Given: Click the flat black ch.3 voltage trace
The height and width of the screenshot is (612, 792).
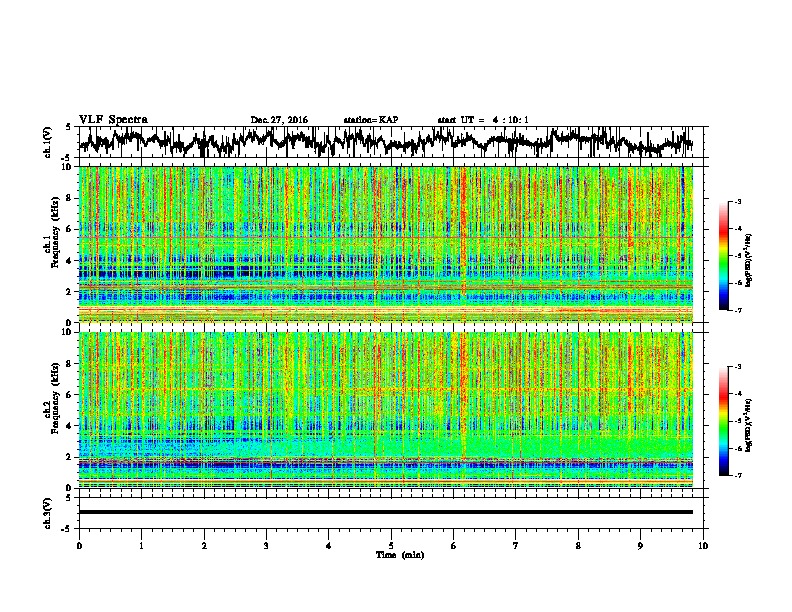Looking at the screenshot, I should (386, 512).
